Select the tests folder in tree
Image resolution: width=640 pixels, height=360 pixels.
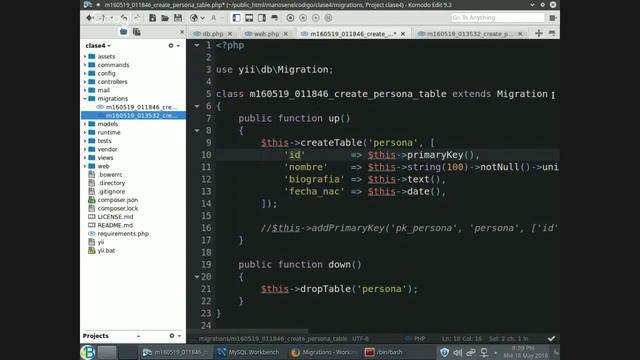[x=104, y=141]
